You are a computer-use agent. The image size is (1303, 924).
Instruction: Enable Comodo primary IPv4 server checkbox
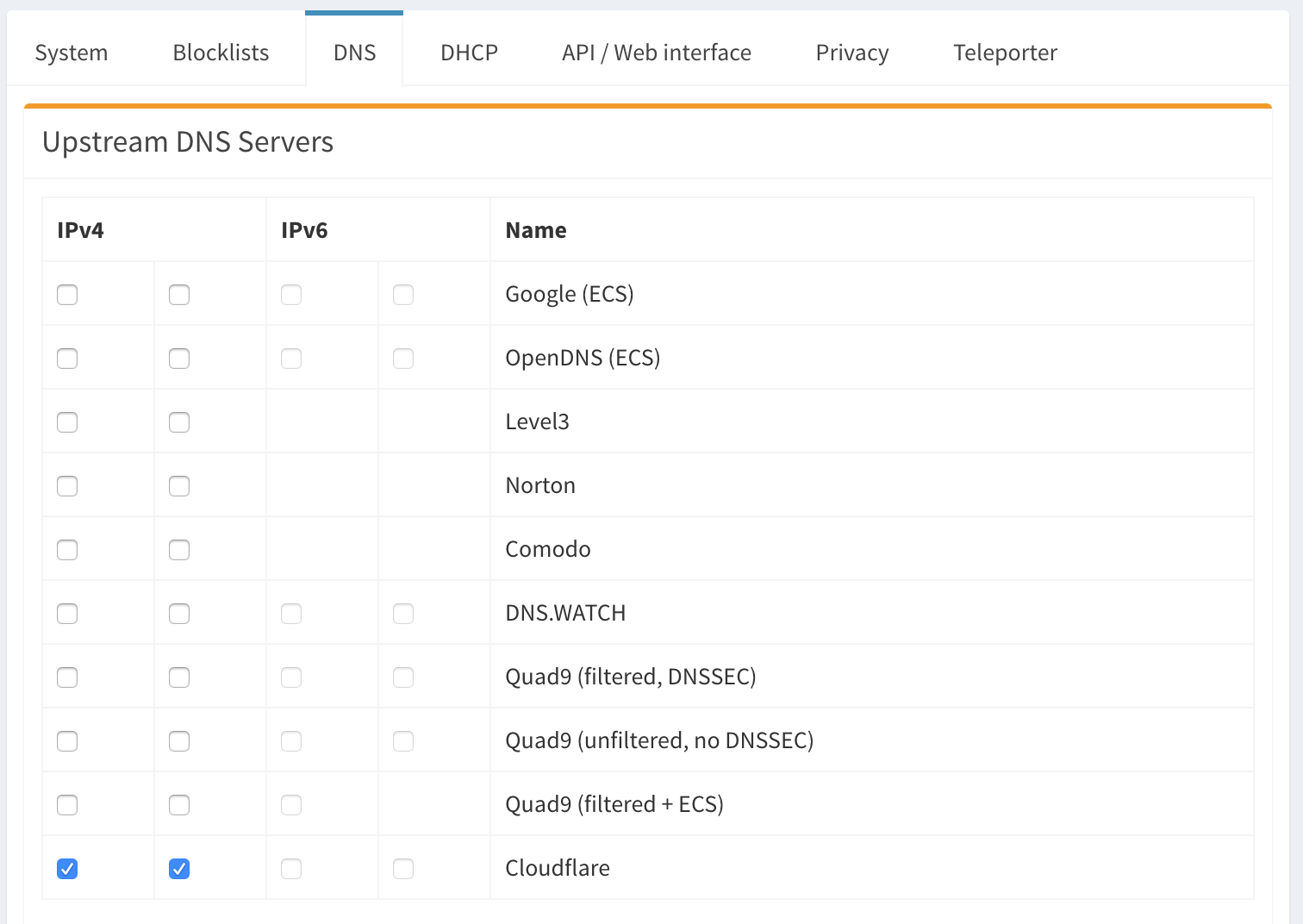[67, 550]
